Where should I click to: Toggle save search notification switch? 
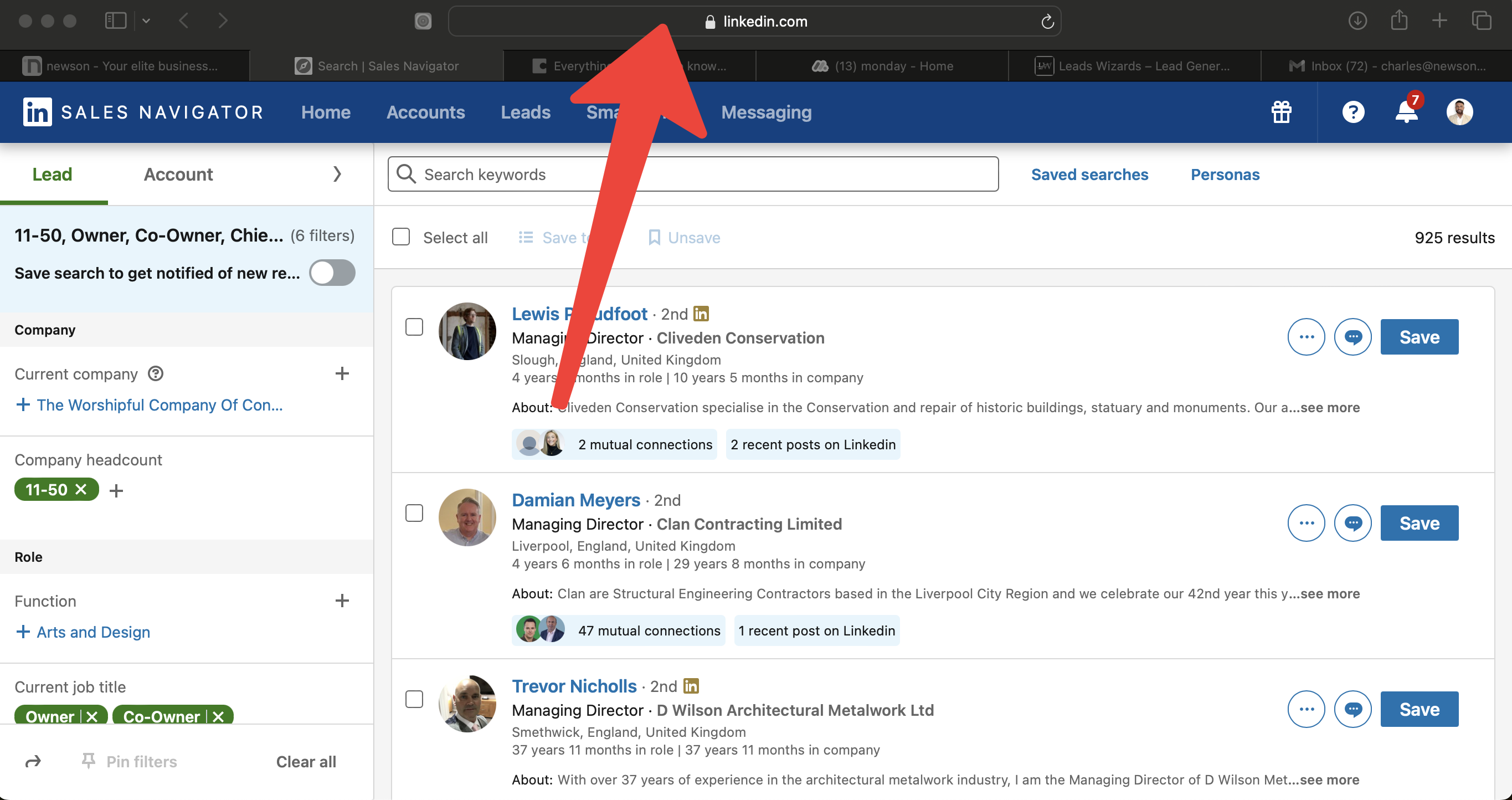point(332,273)
